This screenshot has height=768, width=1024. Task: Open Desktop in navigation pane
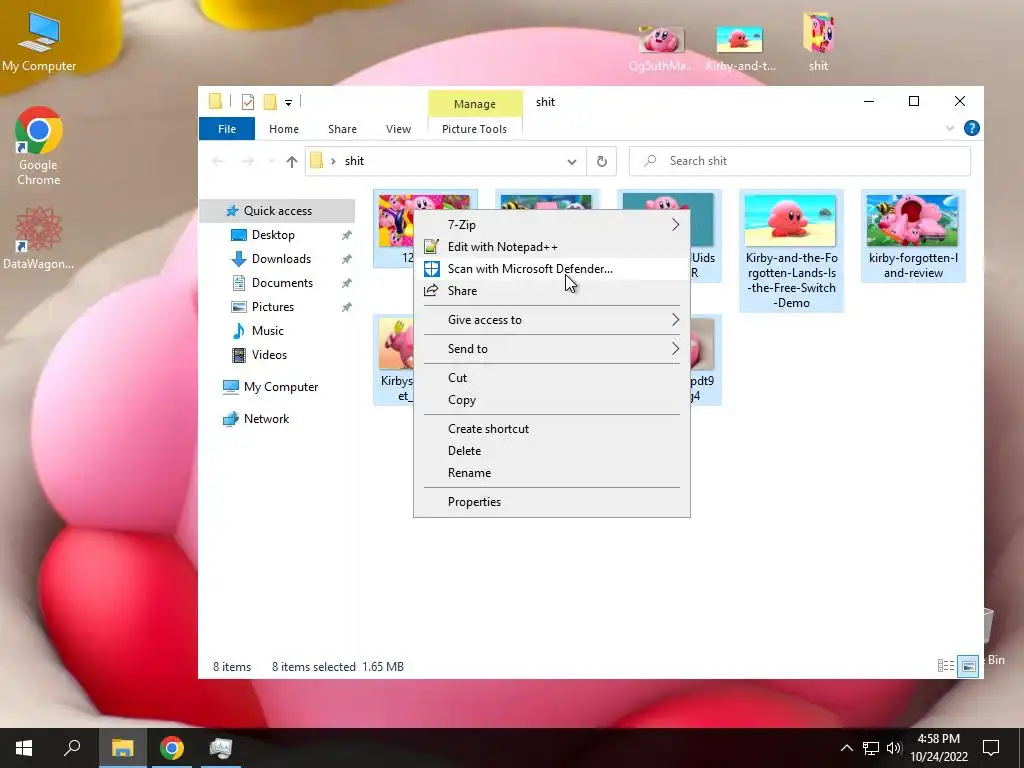pyautogui.click(x=273, y=235)
